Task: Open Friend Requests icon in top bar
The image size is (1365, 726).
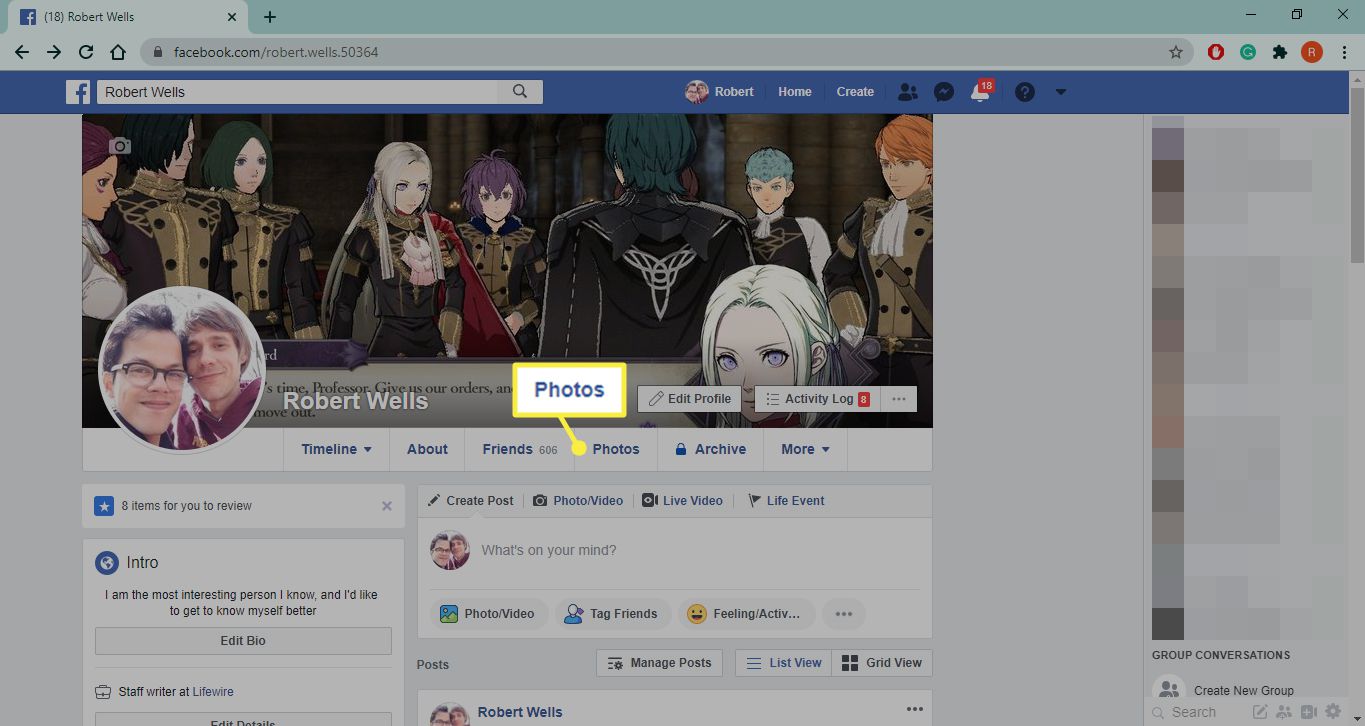Action: (x=907, y=92)
